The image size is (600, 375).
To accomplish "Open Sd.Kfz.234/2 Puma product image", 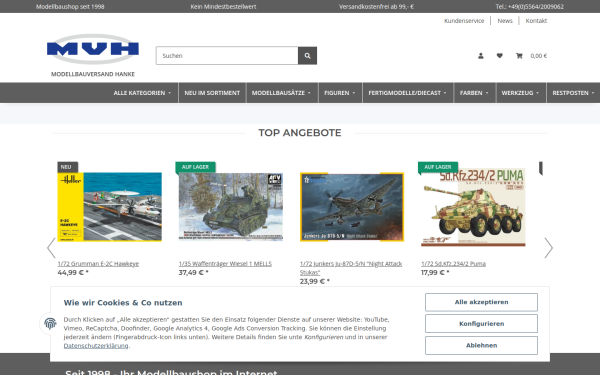I will tap(473, 207).
